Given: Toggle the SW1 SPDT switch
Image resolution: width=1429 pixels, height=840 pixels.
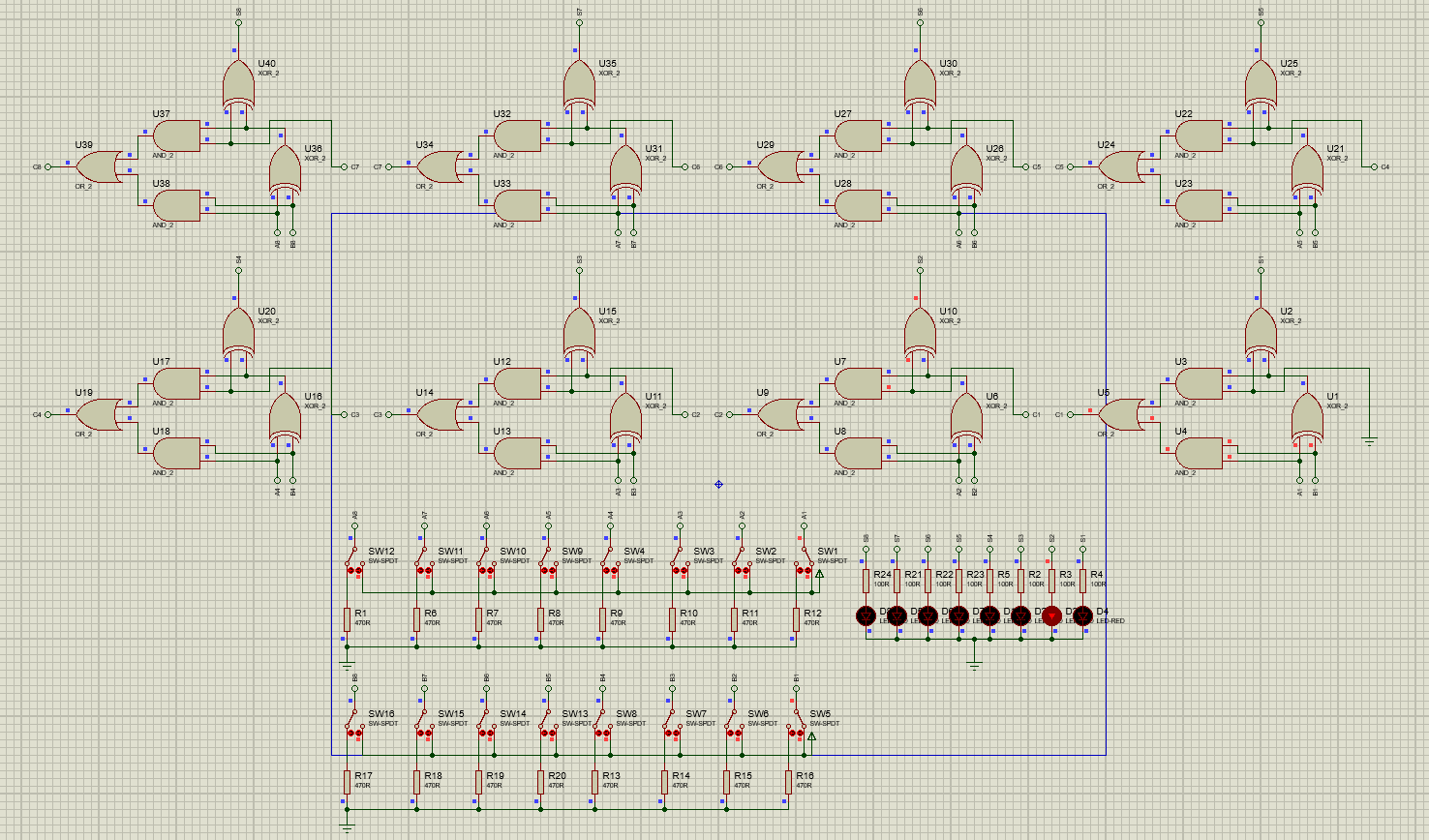Looking at the screenshot, I should 804,569.
